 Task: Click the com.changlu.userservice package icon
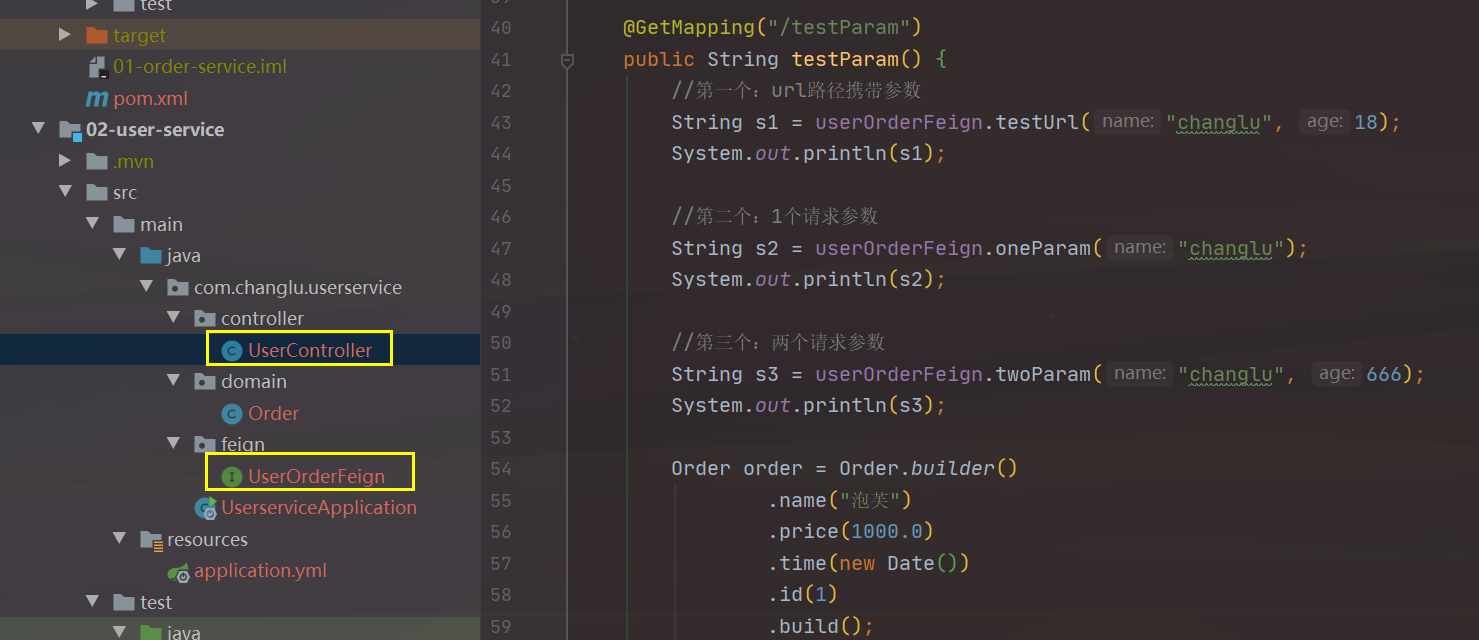click(x=177, y=287)
